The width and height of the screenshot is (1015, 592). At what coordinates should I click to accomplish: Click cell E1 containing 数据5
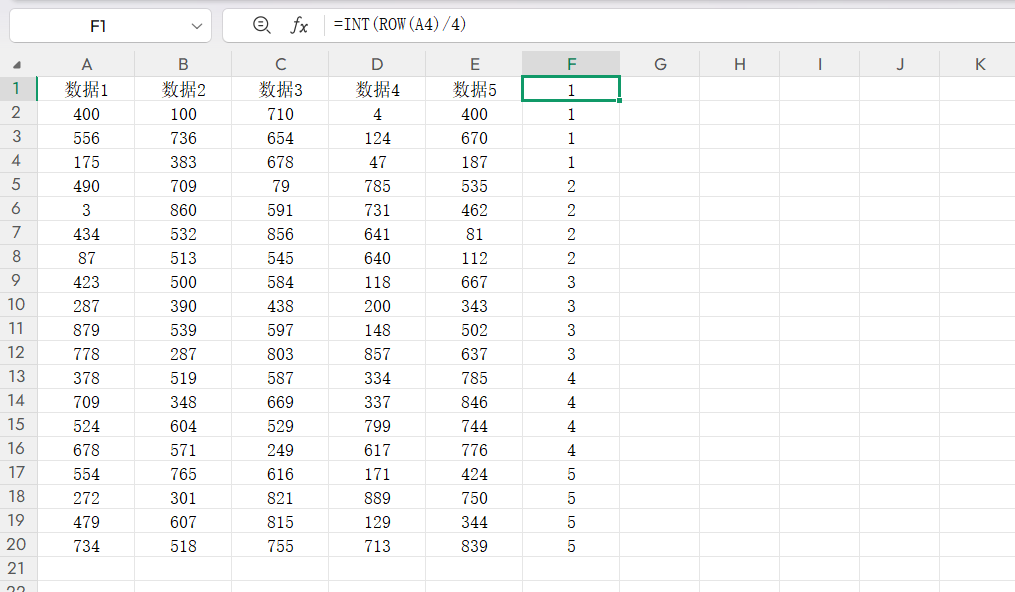point(474,90)
